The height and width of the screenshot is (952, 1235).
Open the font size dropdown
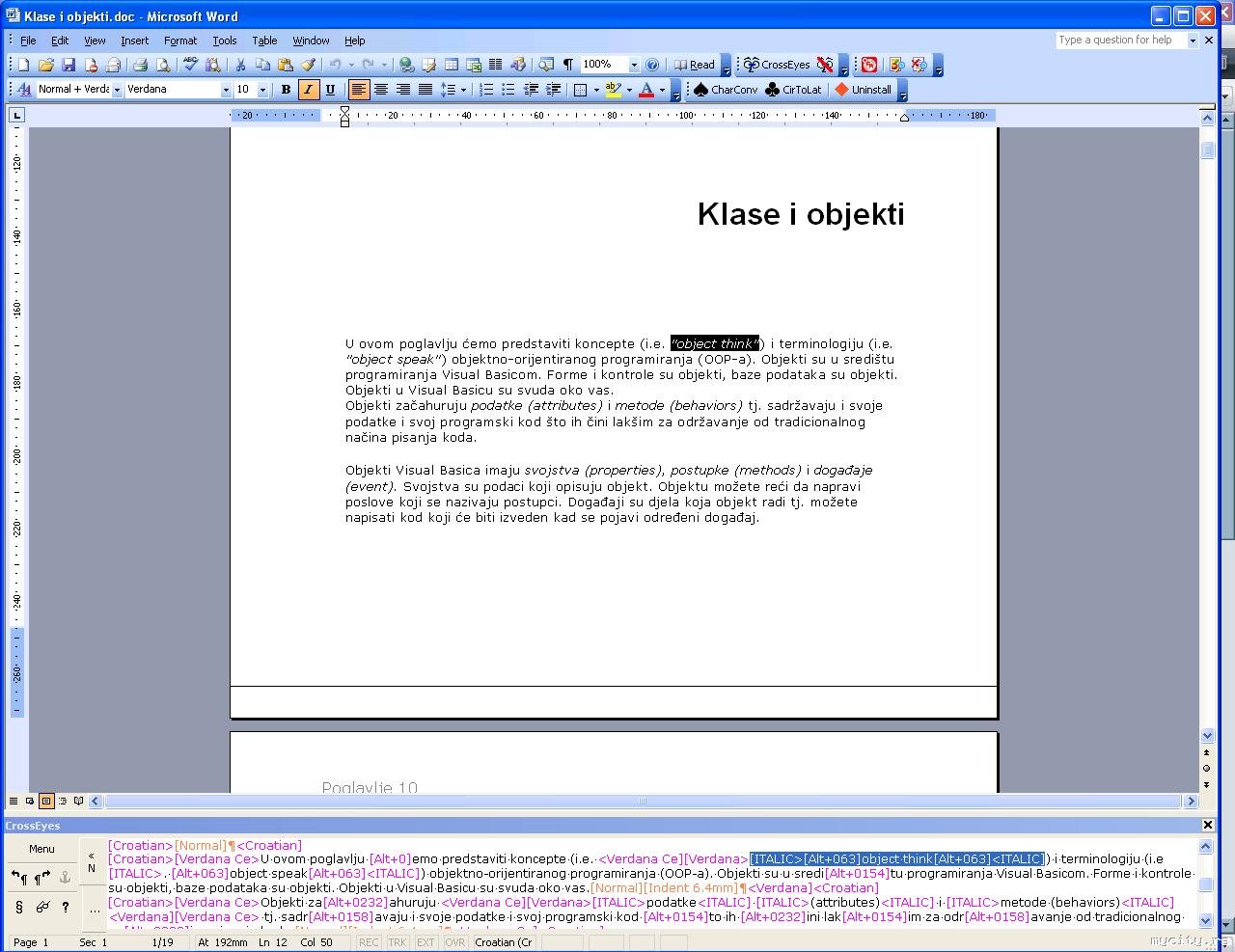point(262,90)
